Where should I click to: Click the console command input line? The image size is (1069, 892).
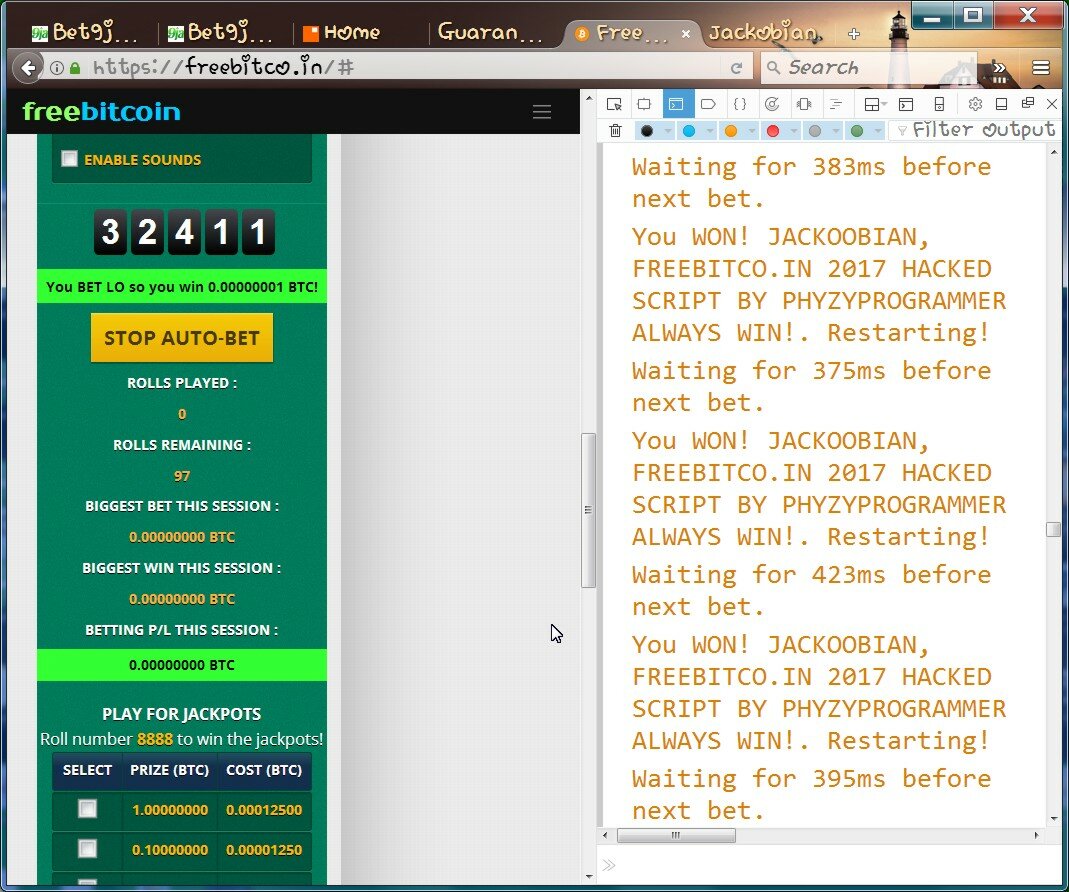click(828, 865)
